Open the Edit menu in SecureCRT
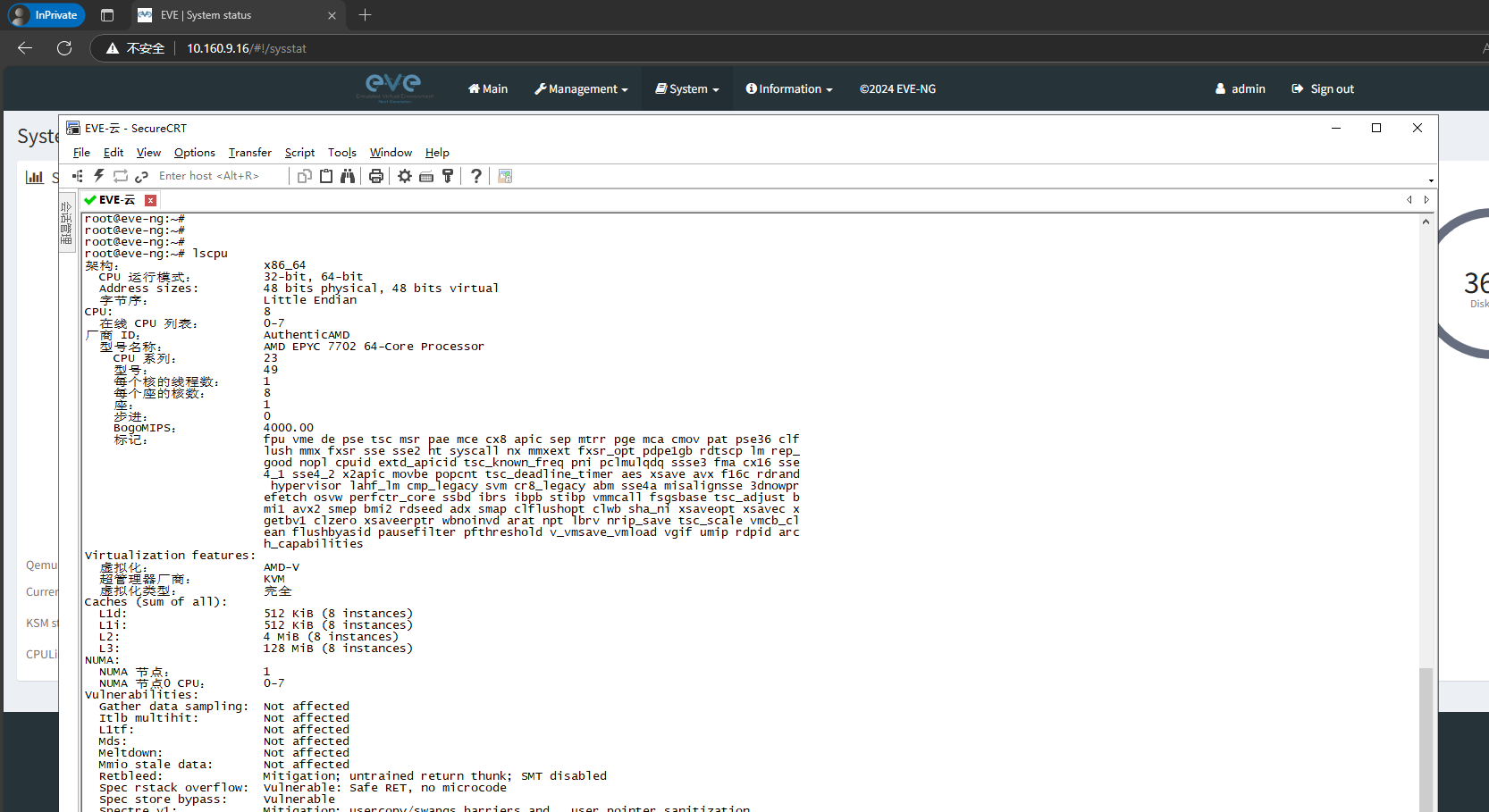This screenshot has width=1489, height=812. click(x=114, y=153)
